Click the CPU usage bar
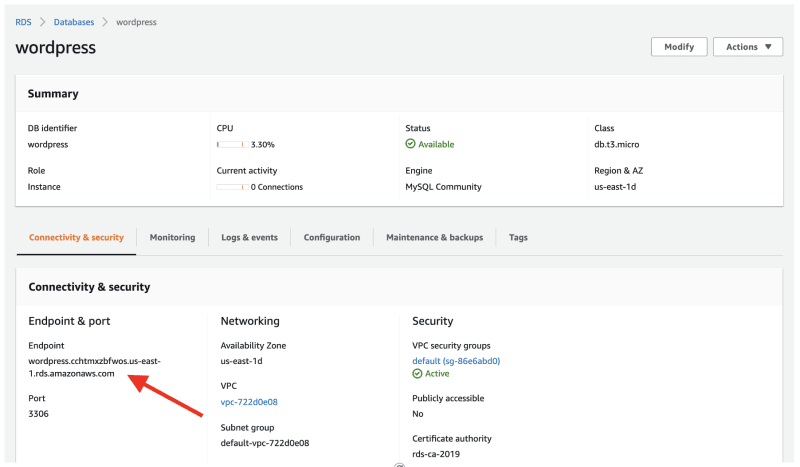800x467 pixels. click(x=232, y=144)
